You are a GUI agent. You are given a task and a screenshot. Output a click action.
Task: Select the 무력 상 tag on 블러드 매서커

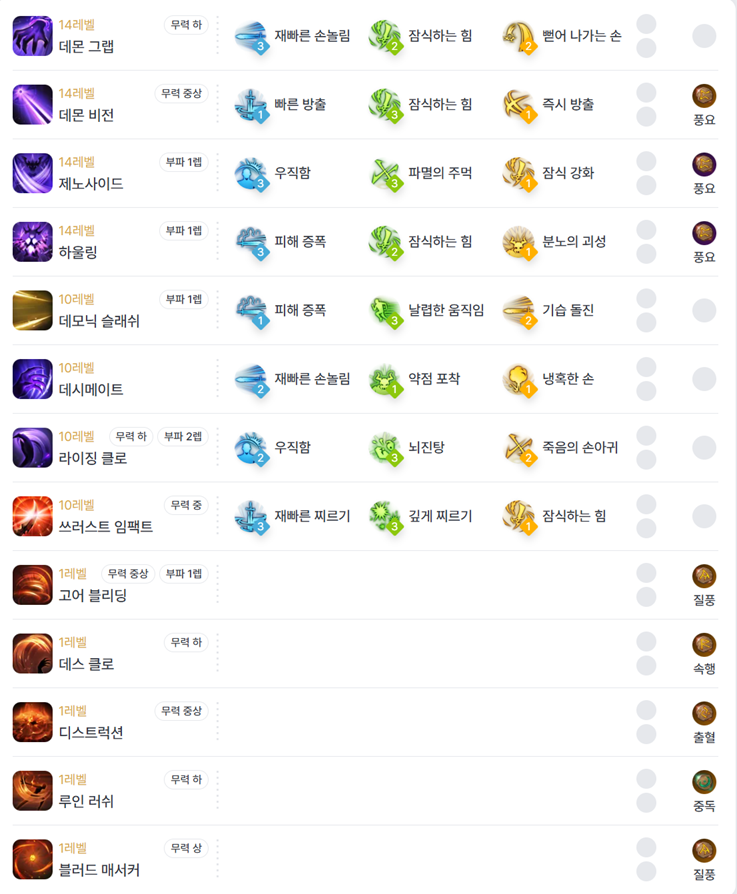point(186,848)
